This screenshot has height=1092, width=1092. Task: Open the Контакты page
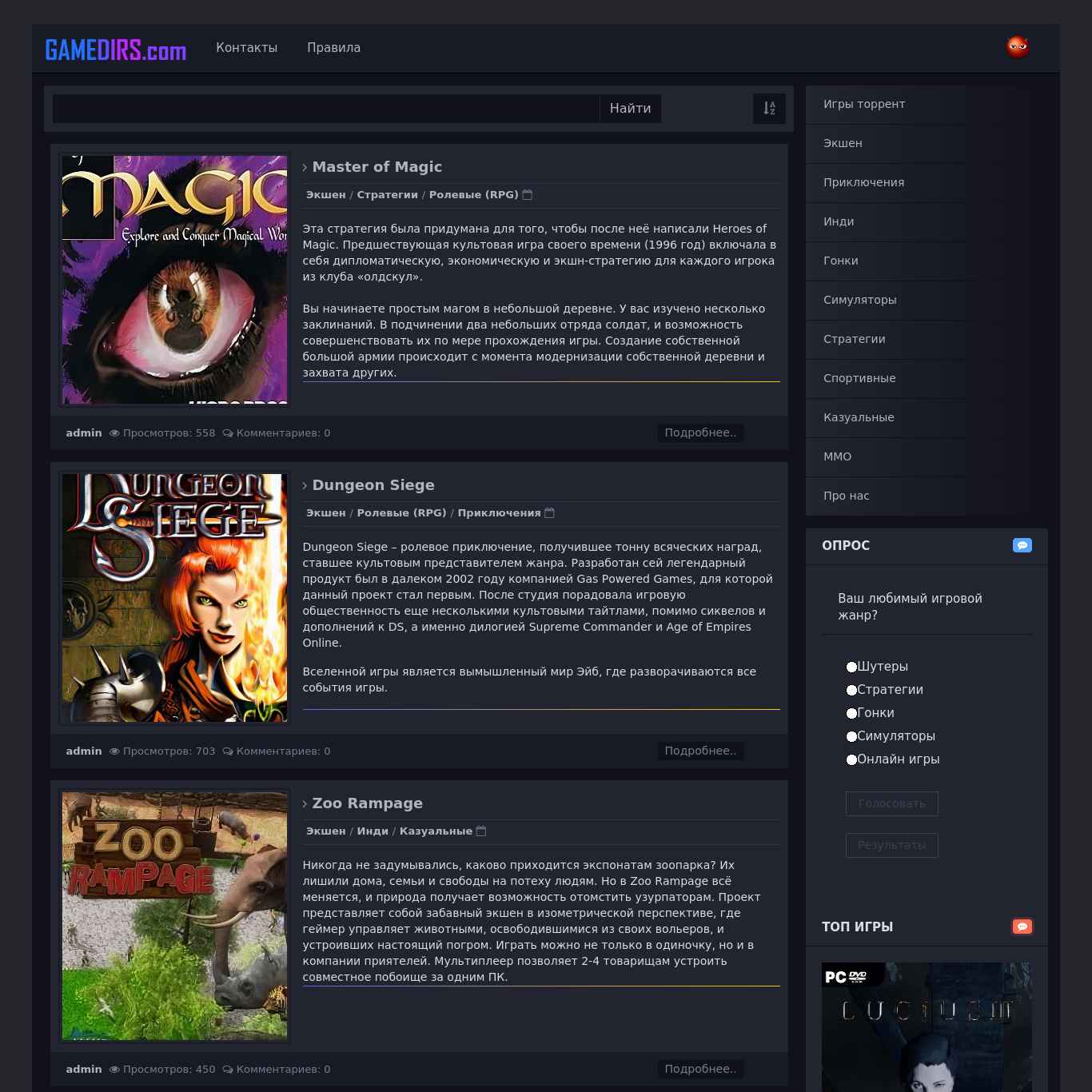point(246,48)
